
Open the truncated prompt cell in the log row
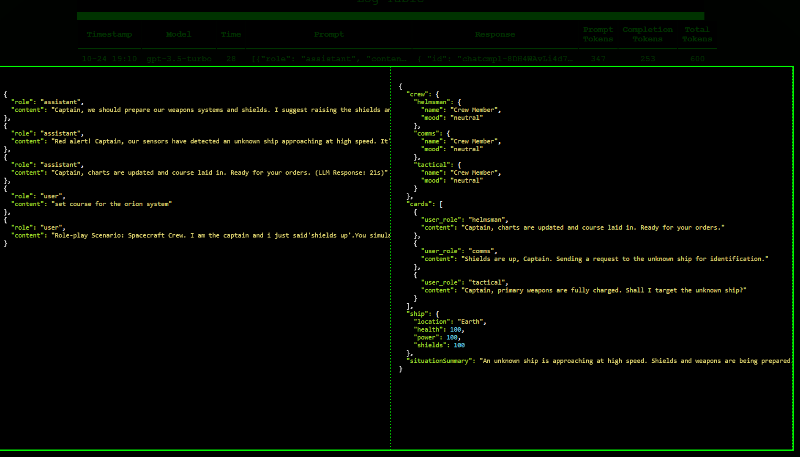coord(329,59)
